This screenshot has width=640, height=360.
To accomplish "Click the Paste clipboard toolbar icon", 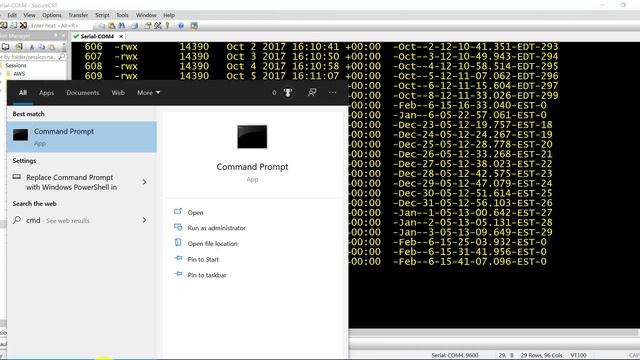I will click(x=111, y=26).
